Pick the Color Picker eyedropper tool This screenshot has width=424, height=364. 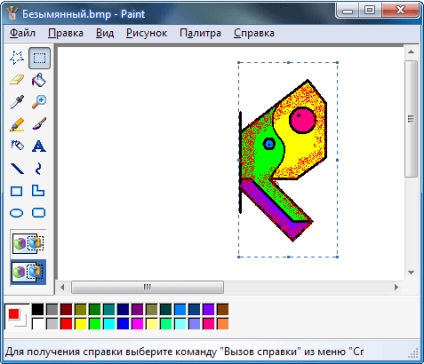tap(17, 102)
